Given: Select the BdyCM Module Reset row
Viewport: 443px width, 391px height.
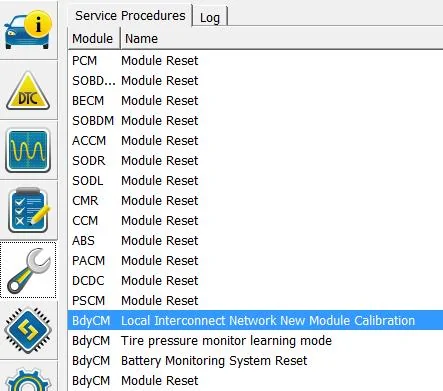Looking at the screenshot, I should [x=255, y=381].
